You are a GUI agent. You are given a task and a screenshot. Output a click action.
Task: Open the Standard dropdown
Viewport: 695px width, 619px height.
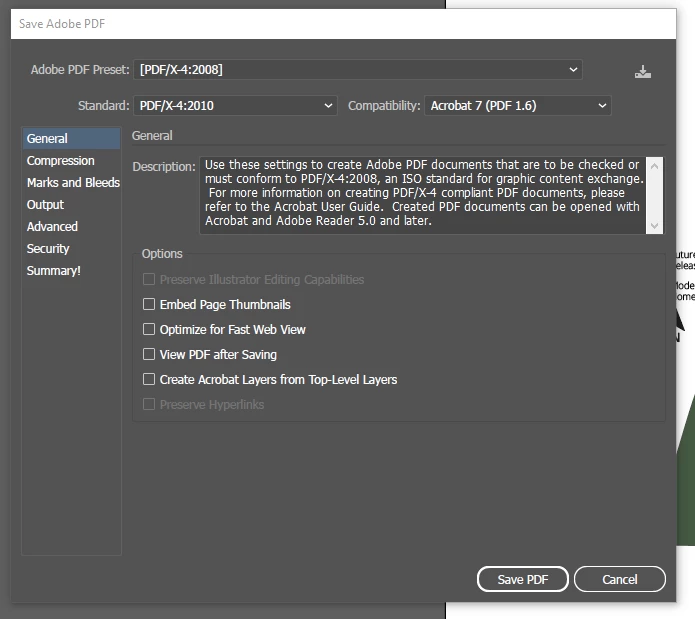pyautogui.click(x=235, y=105)
